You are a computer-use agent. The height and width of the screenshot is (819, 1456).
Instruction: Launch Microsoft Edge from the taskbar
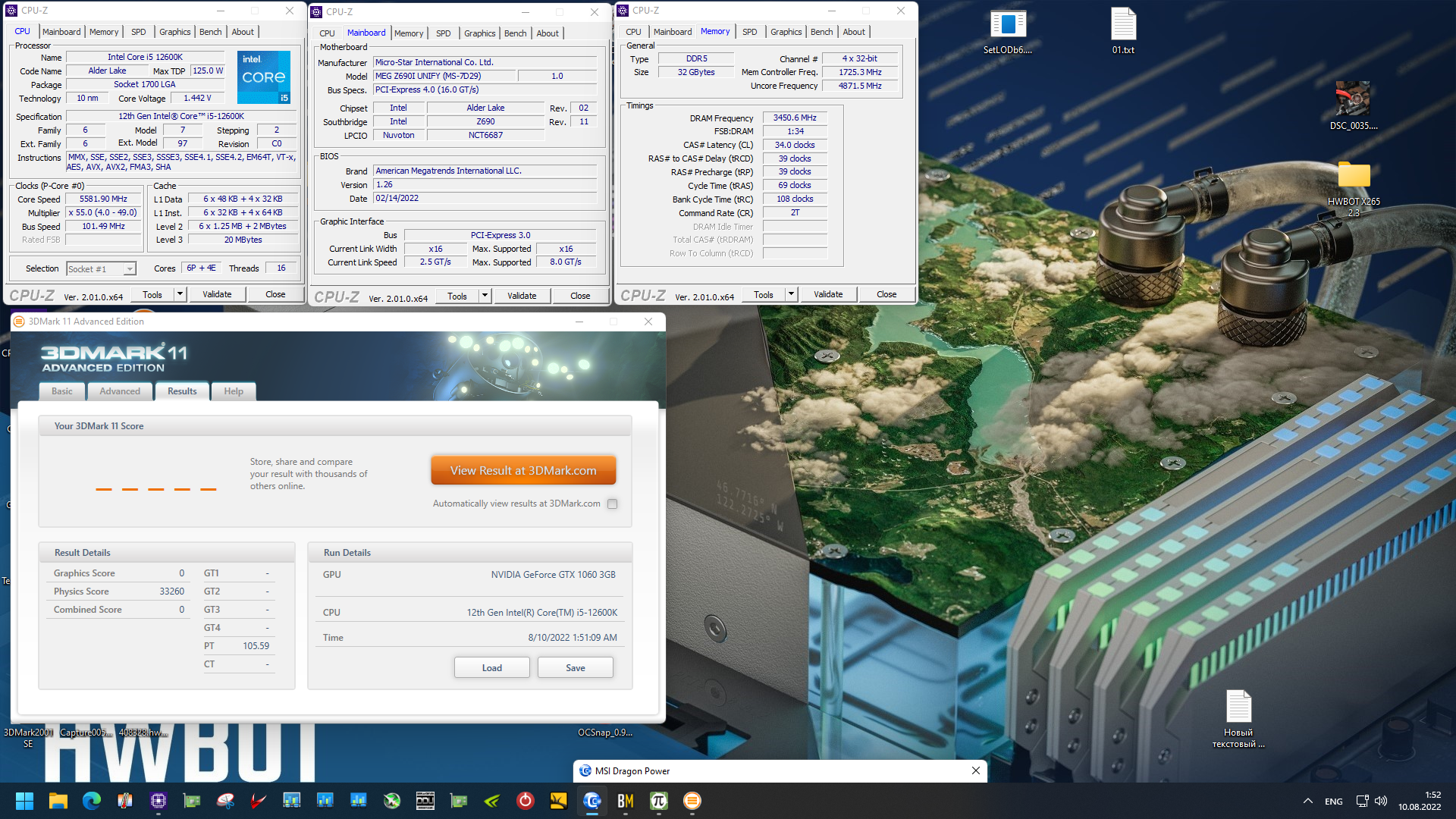click(x=91, y=801)
